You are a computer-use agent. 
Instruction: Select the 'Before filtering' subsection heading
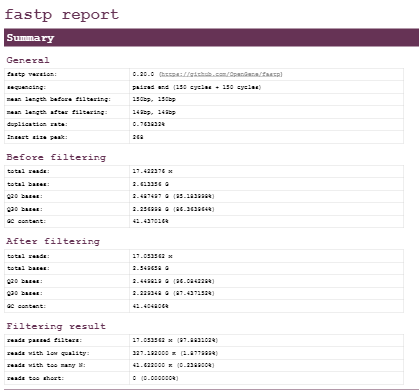pyautogui.click(x=56, y=157)
